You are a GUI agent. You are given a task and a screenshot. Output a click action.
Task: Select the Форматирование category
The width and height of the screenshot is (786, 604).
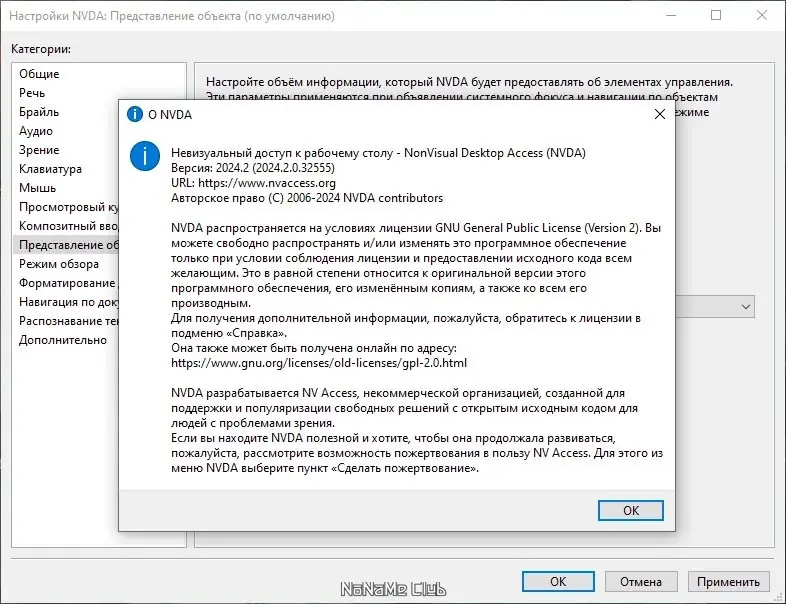click(67, 283)
